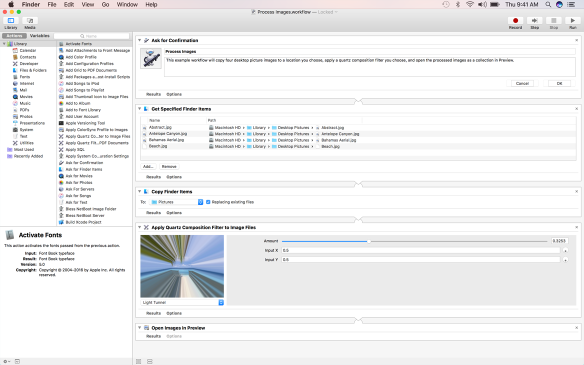Image resolution: width=584 pixels, height=365 pixels.
Task: Select Contacts category in Library
Action: click(x=28, y=57)
